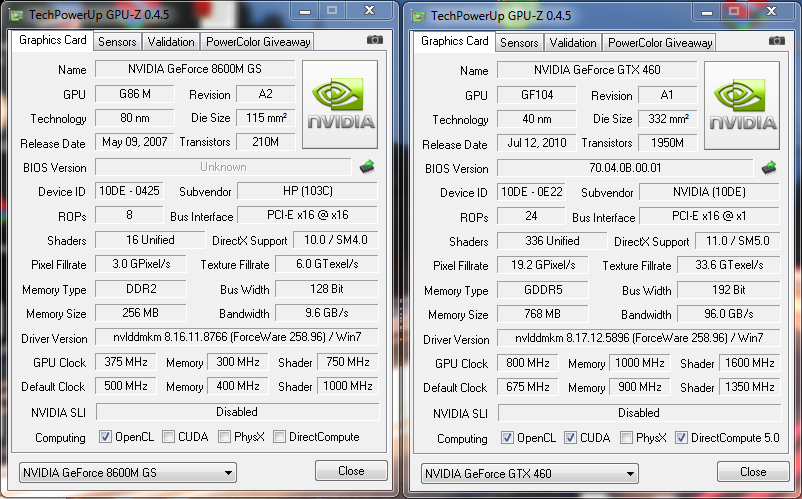Open Validation tab in the right window
This screenshot has height=499, width=802.
pyautogui.click(x=573, y=43)
